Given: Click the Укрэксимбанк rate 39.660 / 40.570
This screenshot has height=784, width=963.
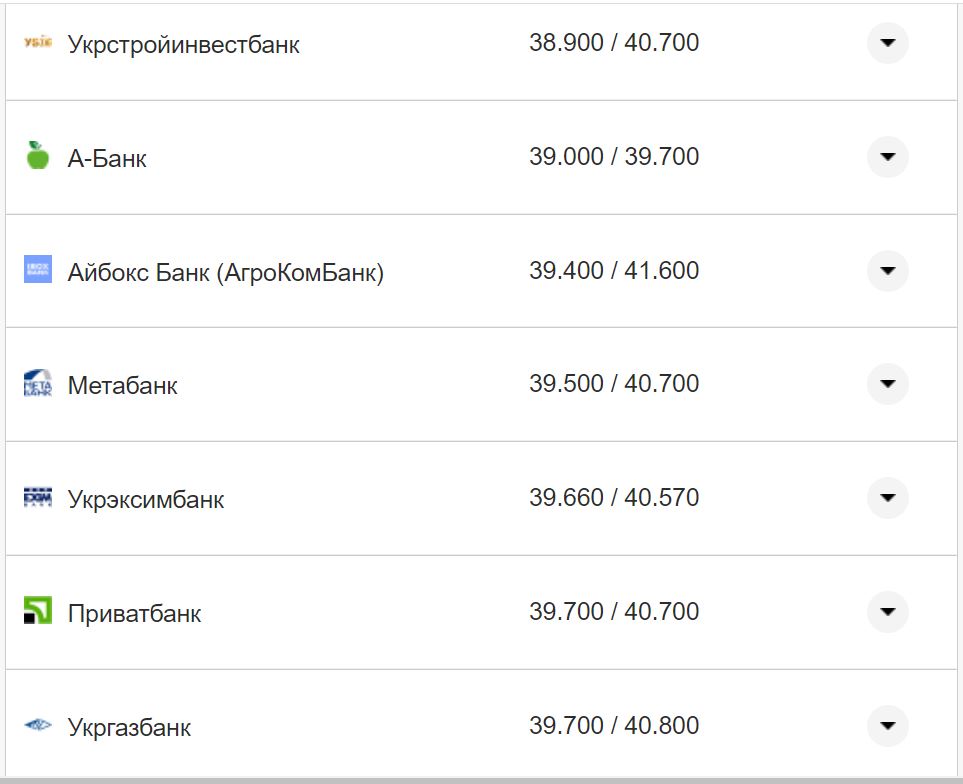Looking at the screenshot, I should [x=613, y=498].
